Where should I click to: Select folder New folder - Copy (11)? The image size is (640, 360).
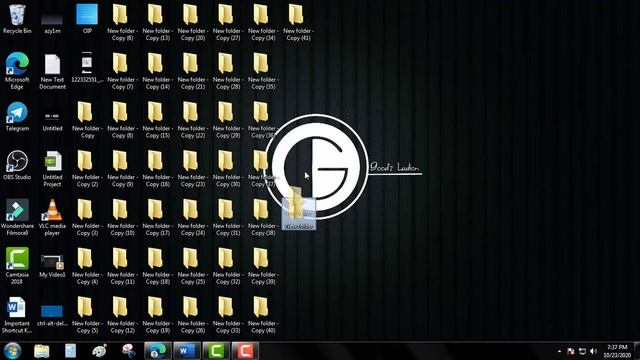coord(122,266)
